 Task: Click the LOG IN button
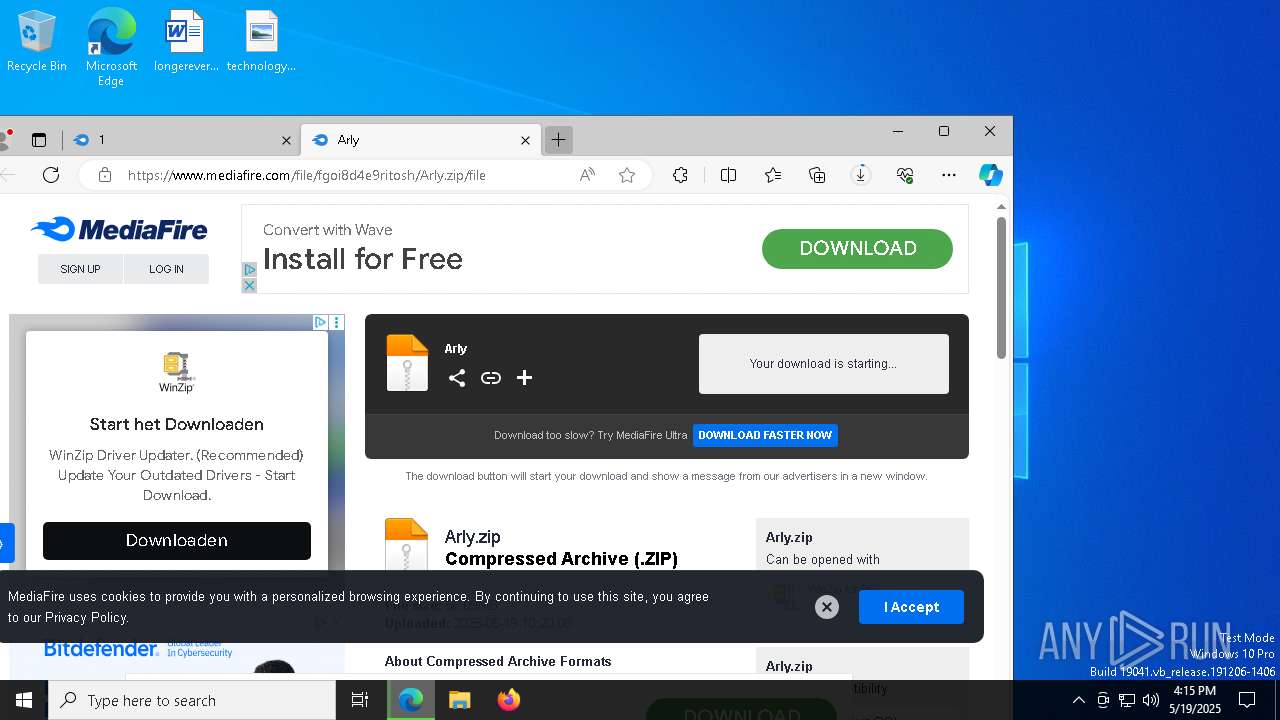coord(166,269)
